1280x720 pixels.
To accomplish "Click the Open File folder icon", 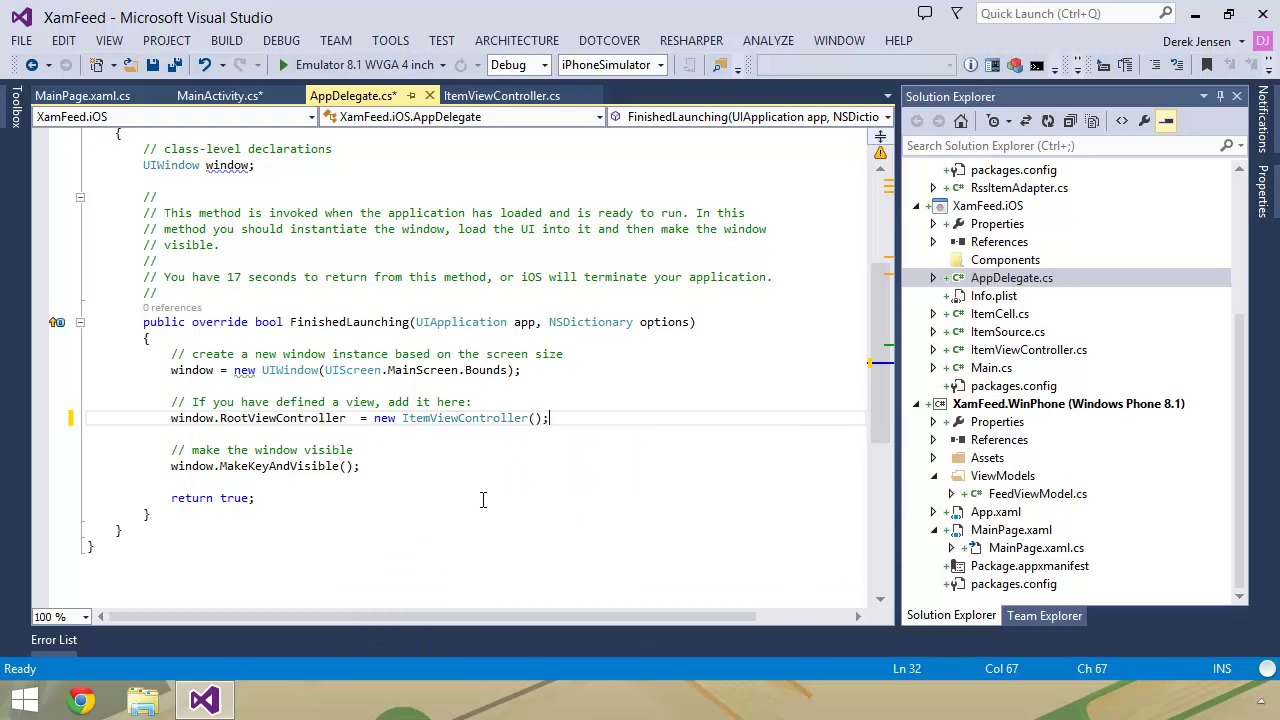I will (x=130, y=65).
